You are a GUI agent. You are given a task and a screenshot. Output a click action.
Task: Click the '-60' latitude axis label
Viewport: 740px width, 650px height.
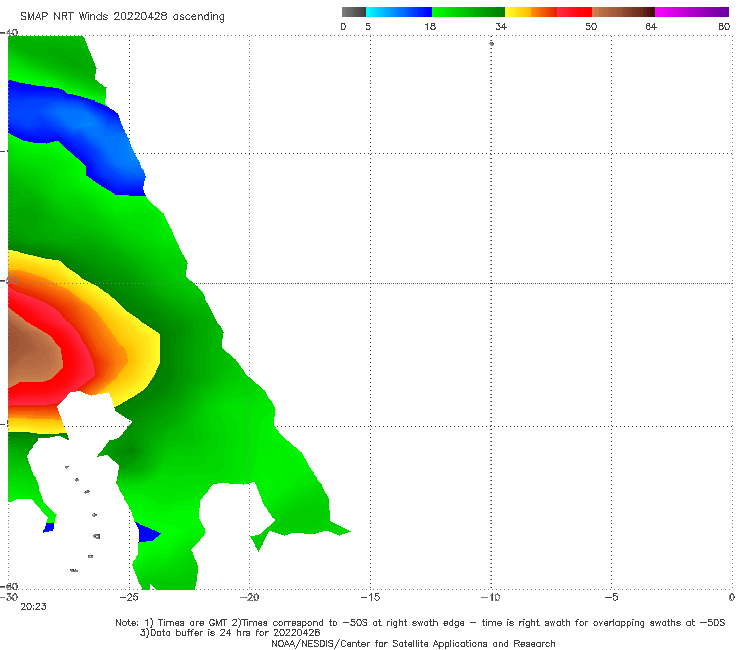tap(9, 586)
